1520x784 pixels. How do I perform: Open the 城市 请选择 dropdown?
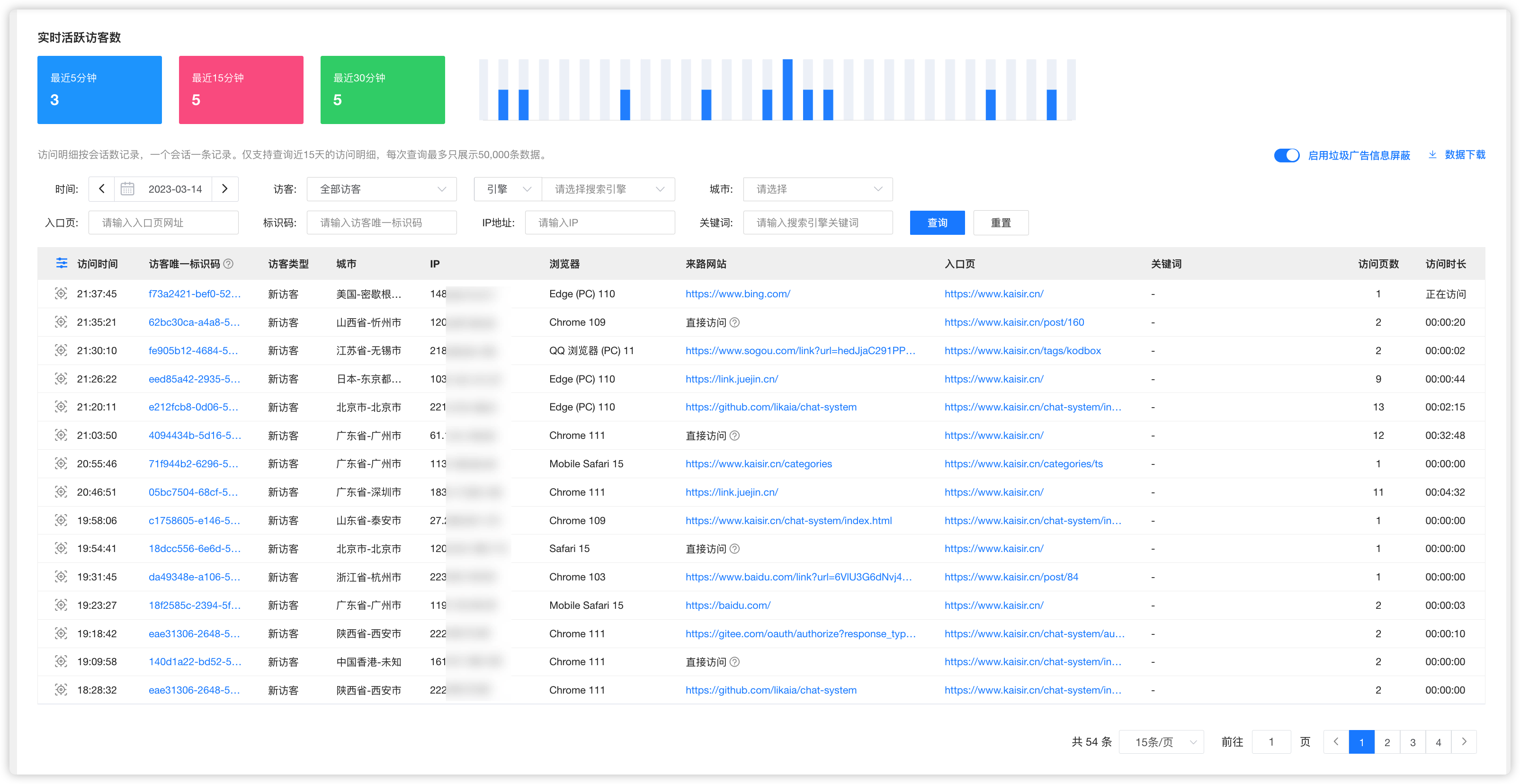(x=818, y=189)
